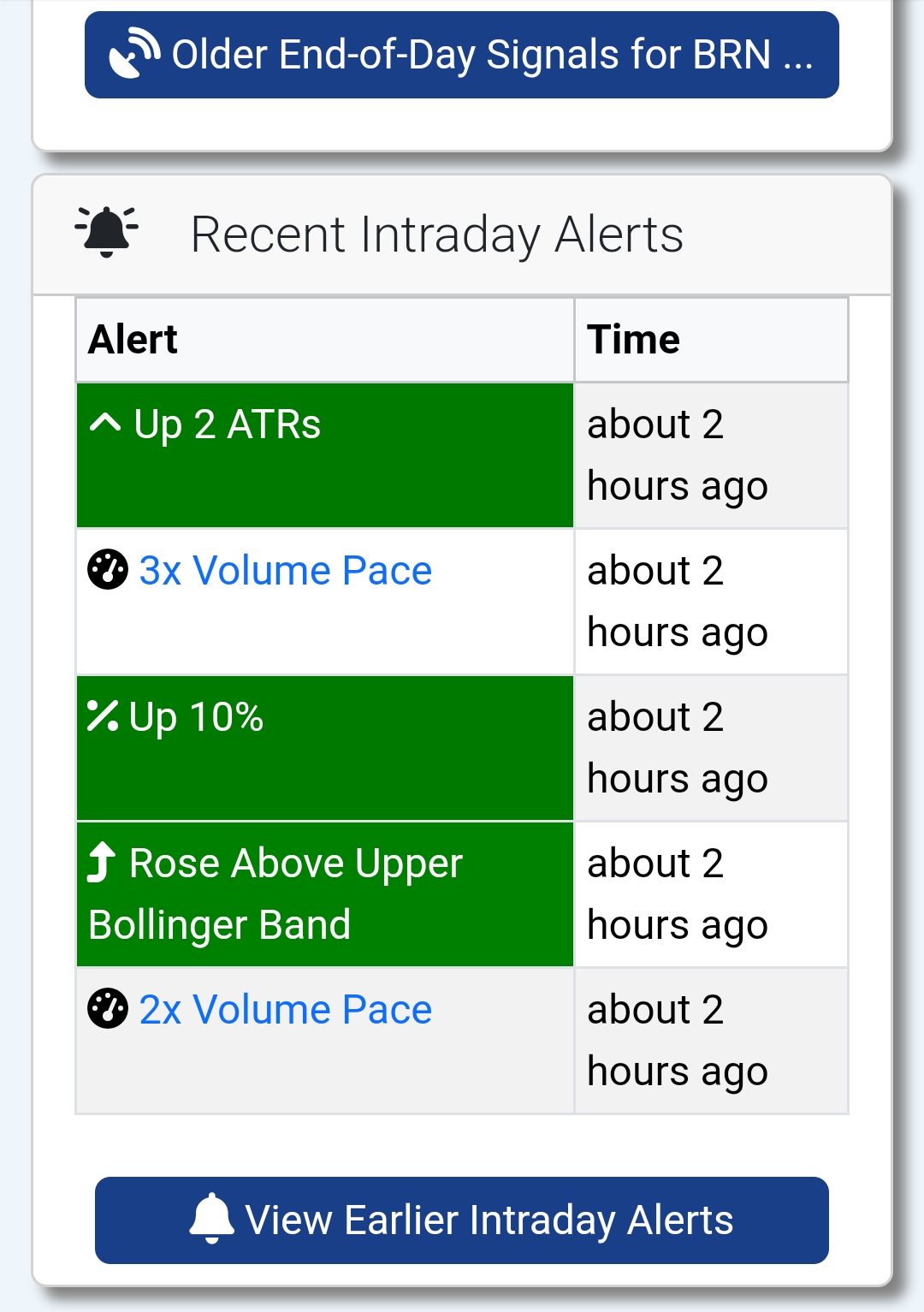Click the percent icon beside Up 10%
Image resolution: width=924 pixels, height=1312 pixels.
coord(103,716)
